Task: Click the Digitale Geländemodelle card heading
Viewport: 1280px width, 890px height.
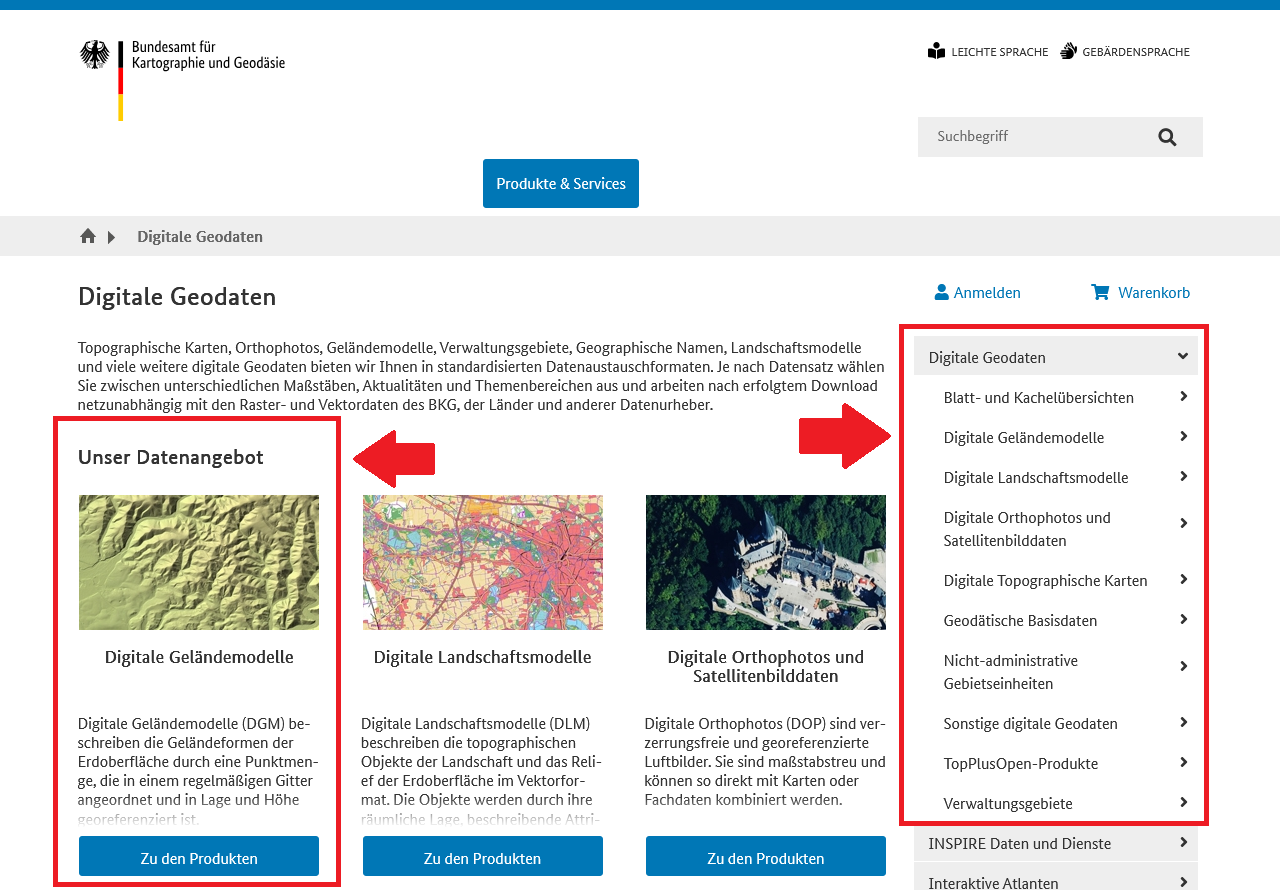Action: [x=199, y=657]
